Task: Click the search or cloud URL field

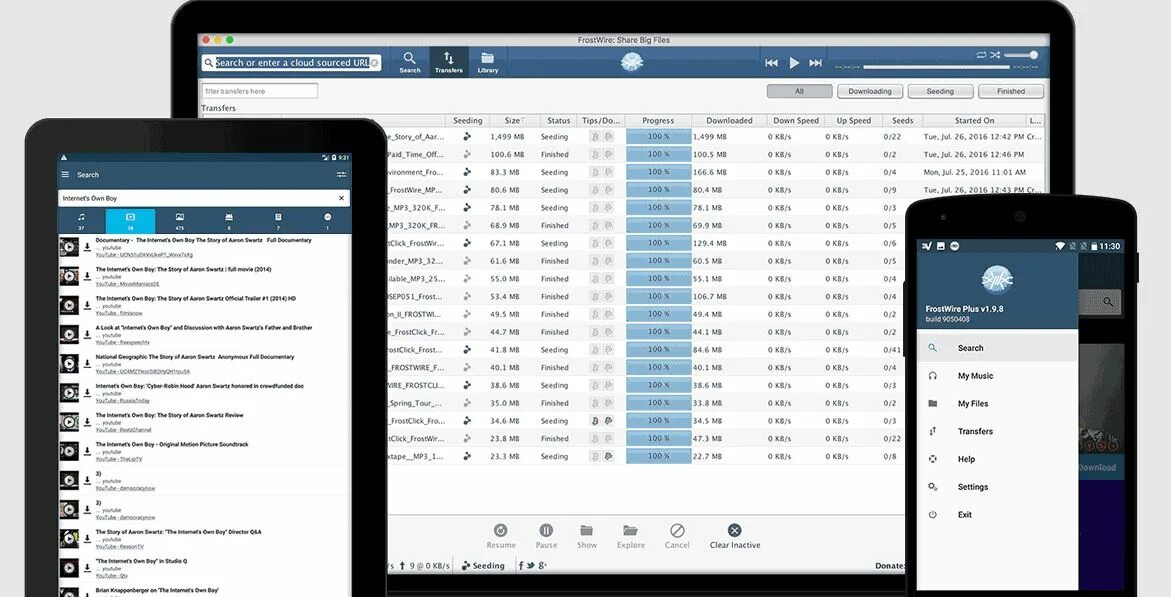Action: [x=292, y=63]
